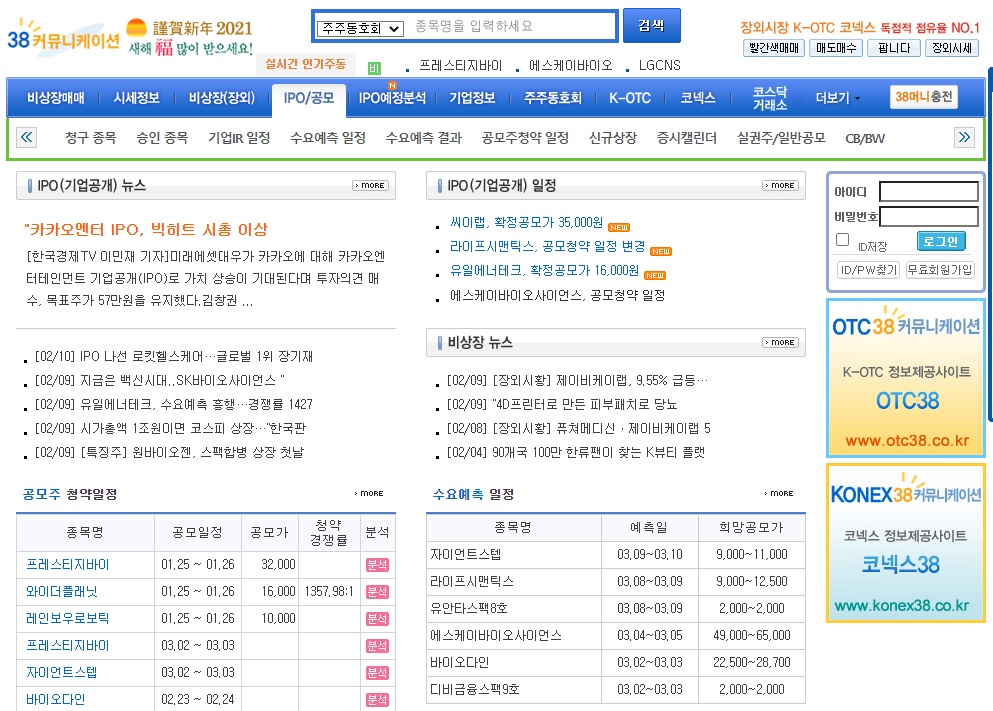Click 빨간색매매 button
This screenshot has width=993, height=711.
click(x=773, y=48)
